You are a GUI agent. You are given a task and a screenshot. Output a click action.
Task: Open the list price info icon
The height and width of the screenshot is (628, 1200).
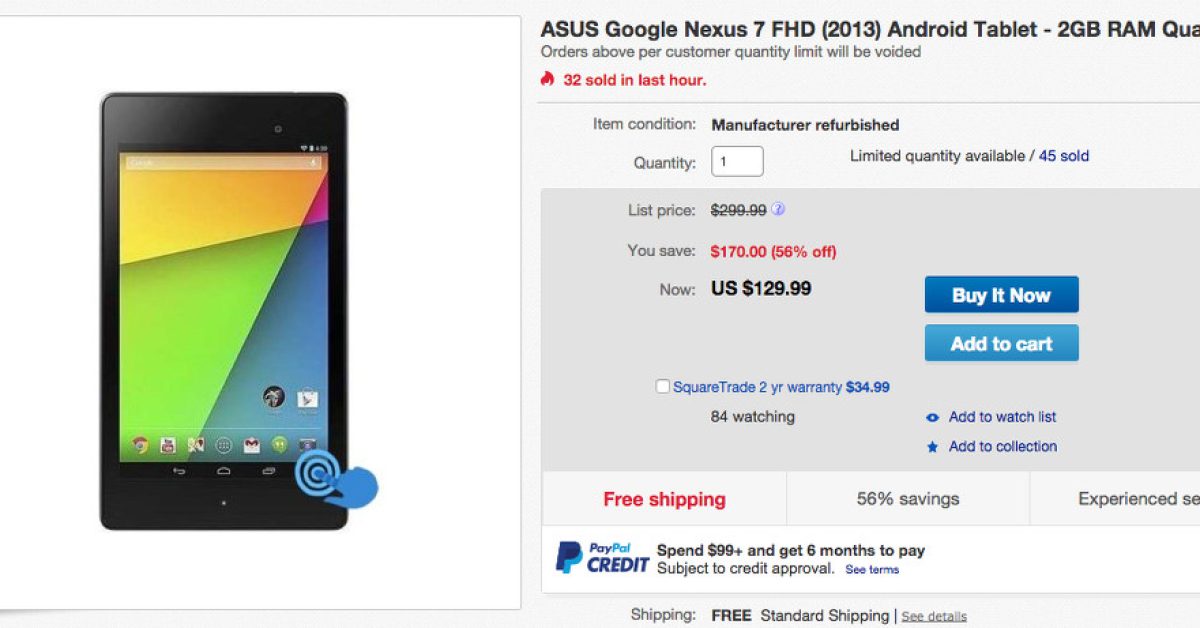(x=778, y=210)
